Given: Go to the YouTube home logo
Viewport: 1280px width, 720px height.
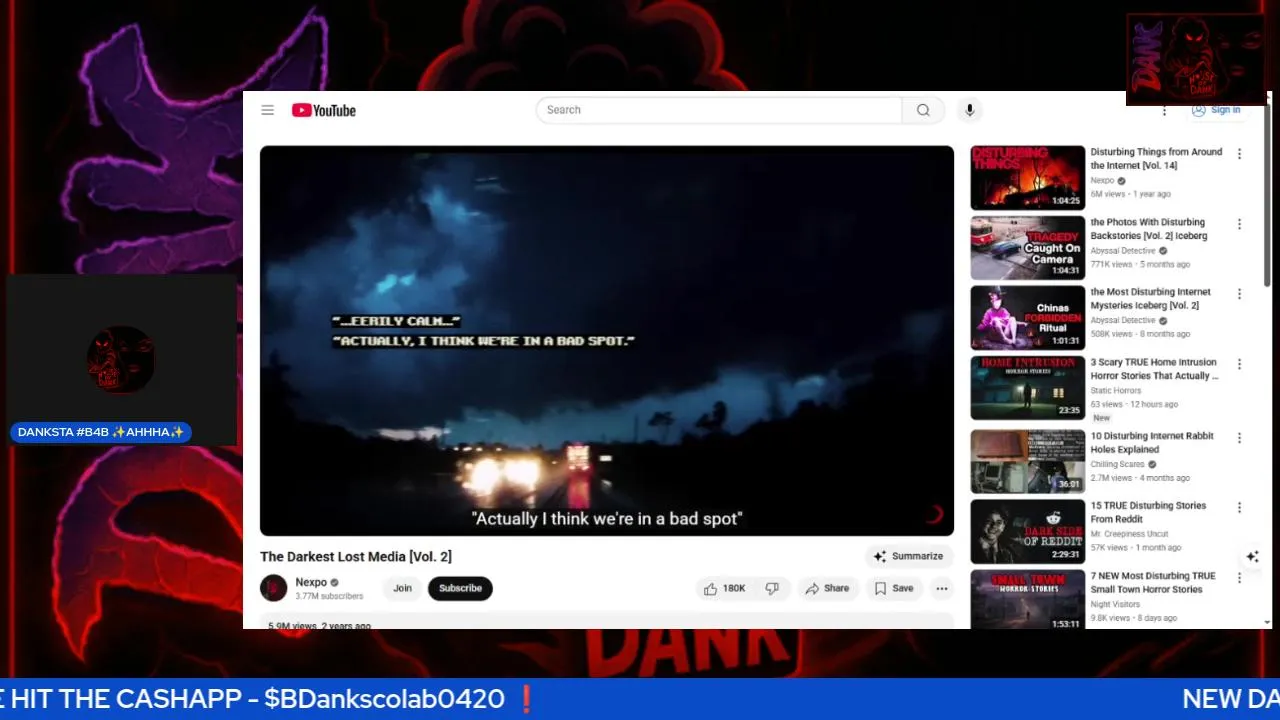Looking at the screenshot, I should [324, 110].
